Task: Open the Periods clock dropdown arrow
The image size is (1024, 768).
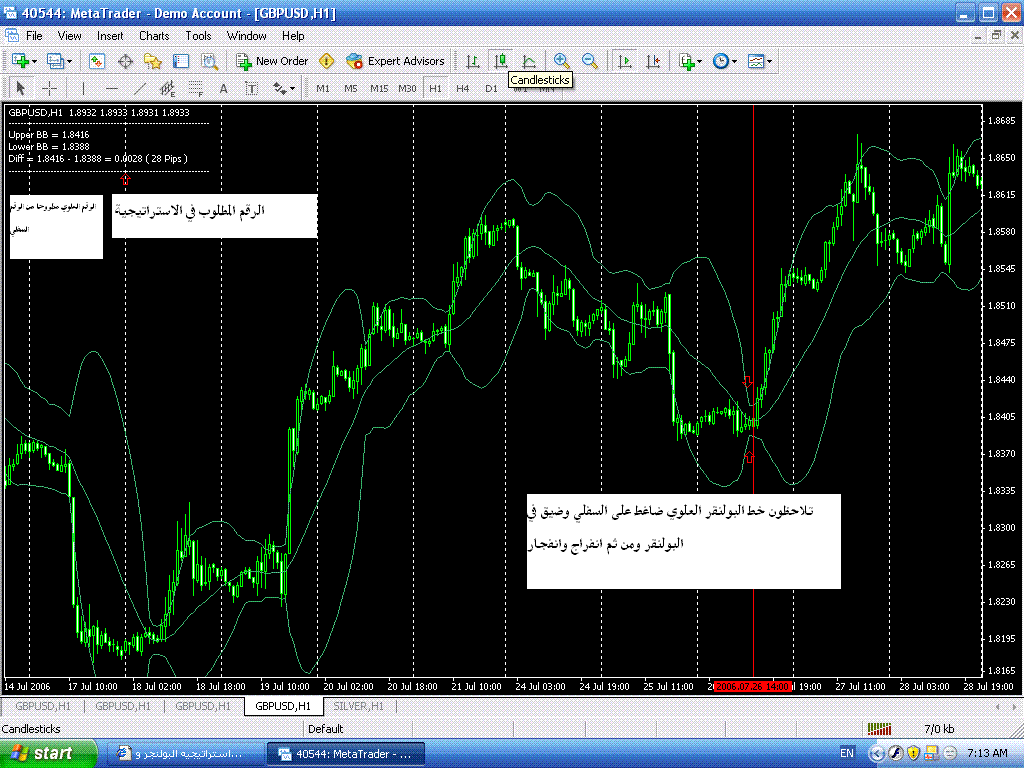Action: coord(735,61)
